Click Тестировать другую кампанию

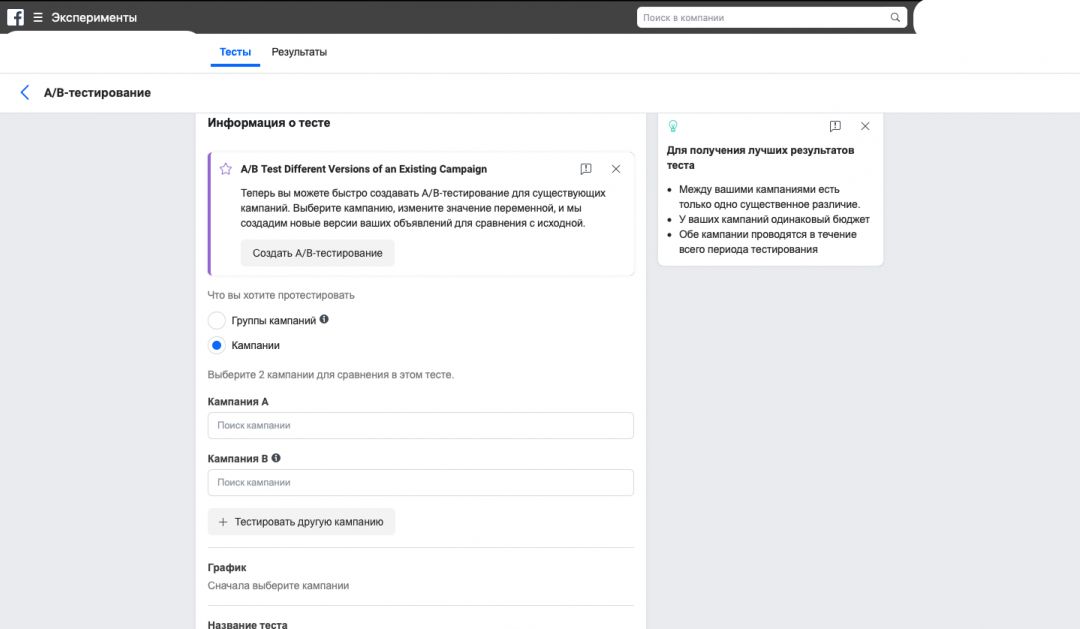pos(301,521)
